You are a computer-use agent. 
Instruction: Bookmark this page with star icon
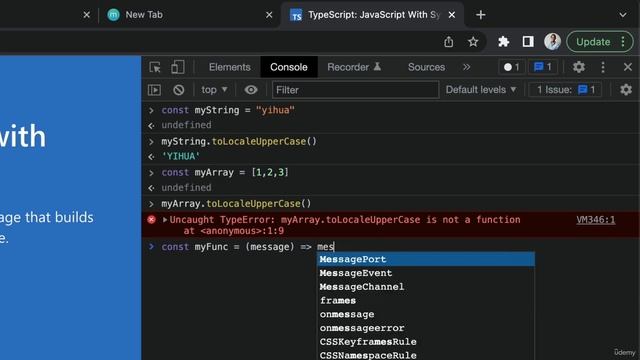pos(473,42)
